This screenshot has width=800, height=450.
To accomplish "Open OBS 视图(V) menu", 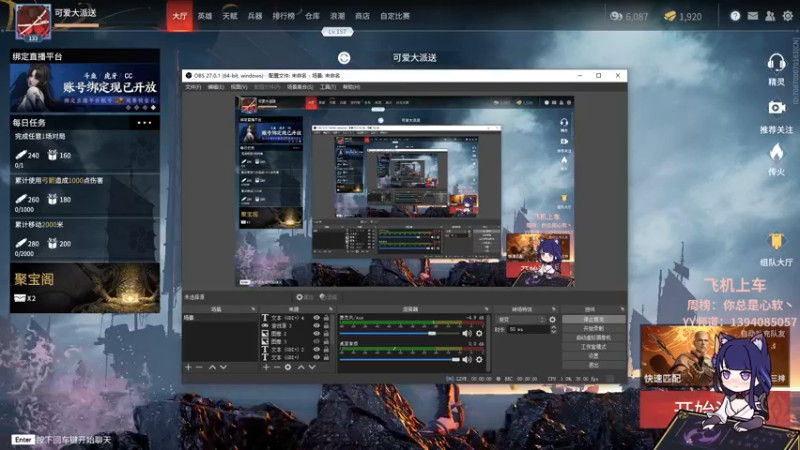I will tap(239, 87).
